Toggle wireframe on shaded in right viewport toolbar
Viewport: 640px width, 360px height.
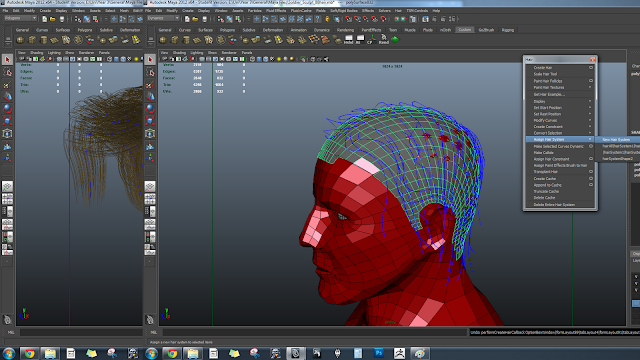(x=266, y=59)
